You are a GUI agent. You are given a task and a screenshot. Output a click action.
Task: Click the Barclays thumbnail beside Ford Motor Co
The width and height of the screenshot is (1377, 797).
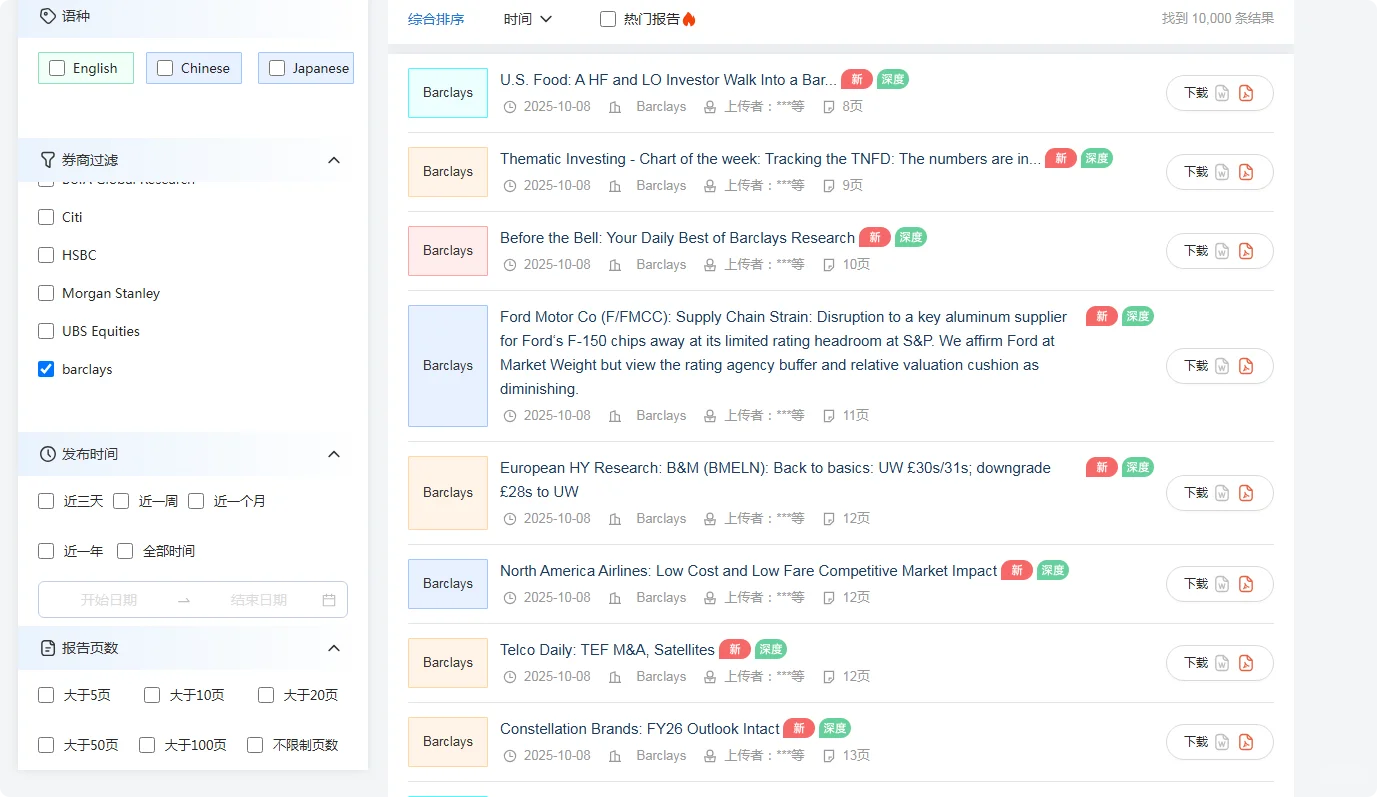pos(448,366)
